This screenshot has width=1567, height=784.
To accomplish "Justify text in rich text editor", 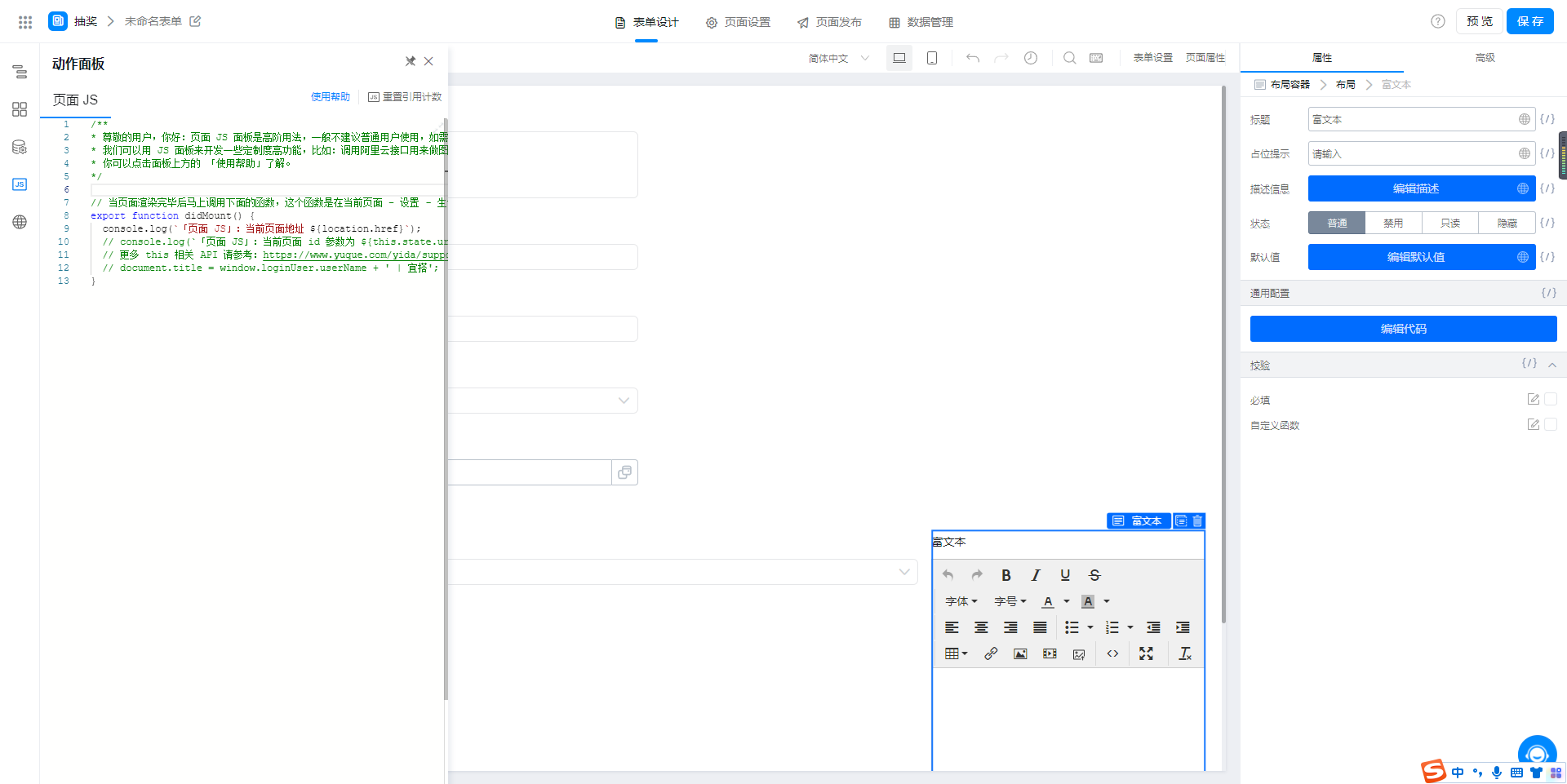I will (1040, 627).
